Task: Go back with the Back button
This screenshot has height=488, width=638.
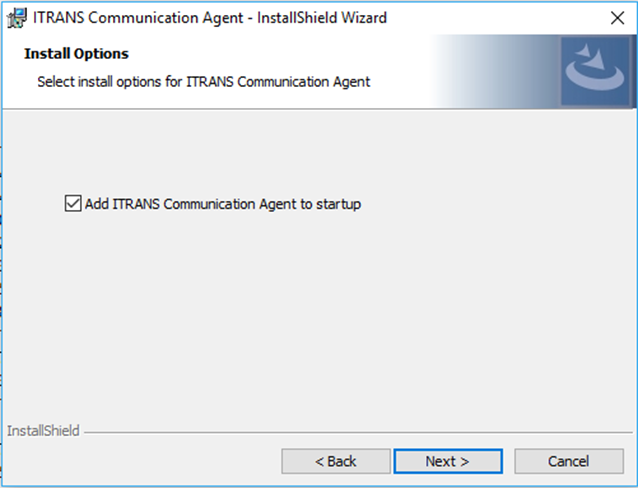Action: click(x=335, y=461)
